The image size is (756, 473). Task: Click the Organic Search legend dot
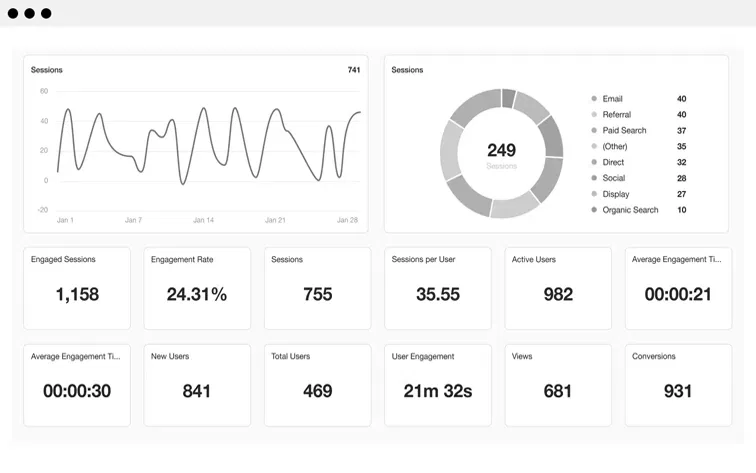coord(594,210)
